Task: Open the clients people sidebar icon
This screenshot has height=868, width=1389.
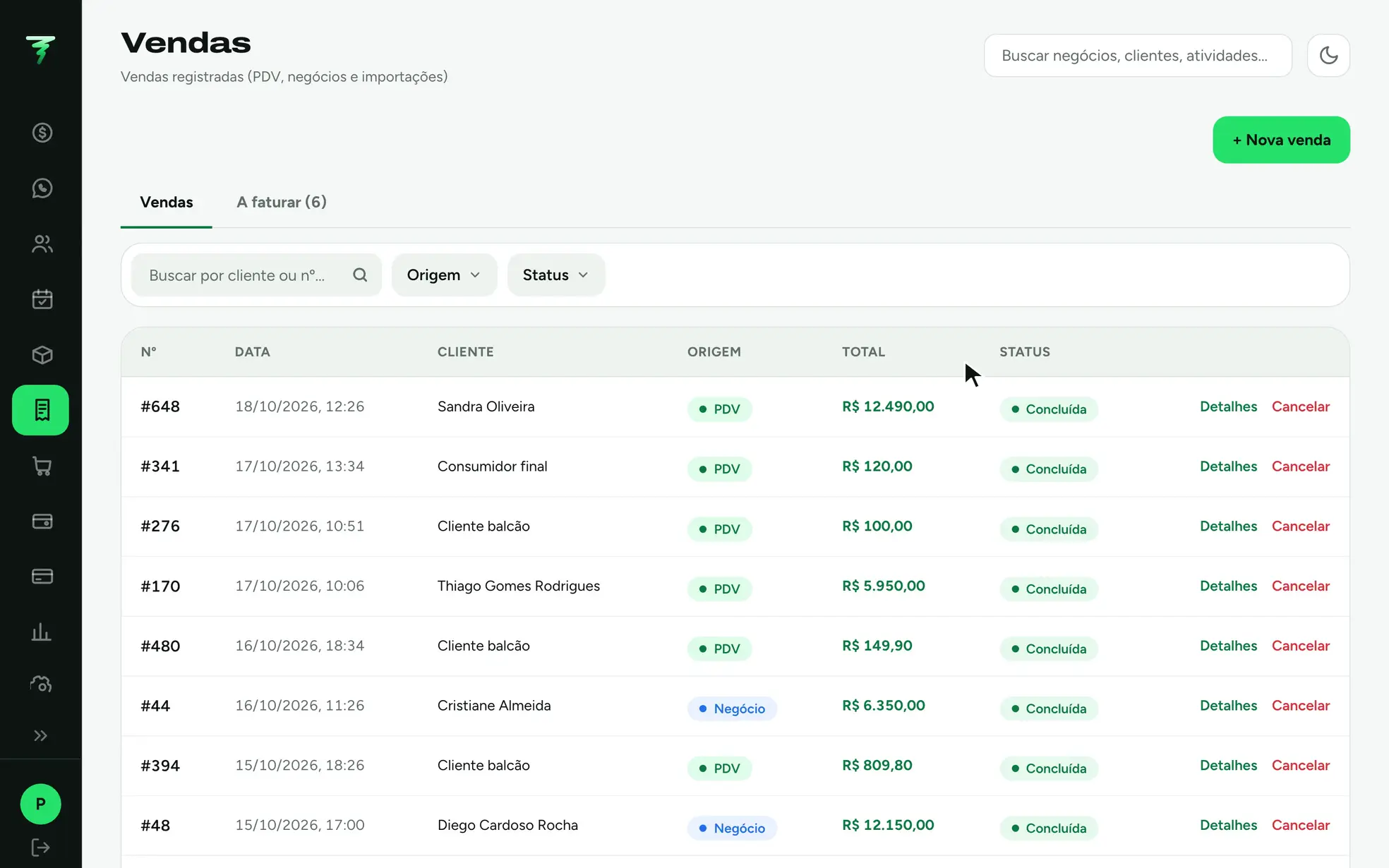Action: coord(42,244)
